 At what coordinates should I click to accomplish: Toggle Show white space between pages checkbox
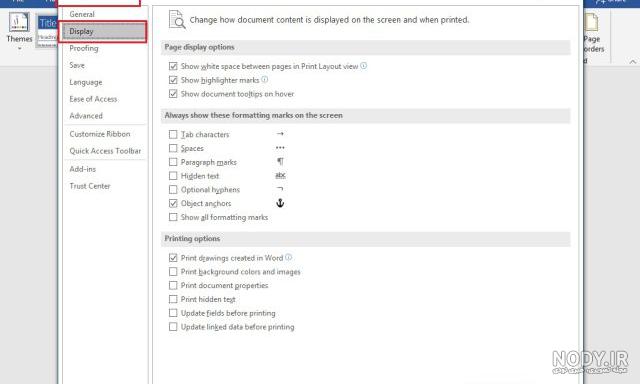[173, 66]
